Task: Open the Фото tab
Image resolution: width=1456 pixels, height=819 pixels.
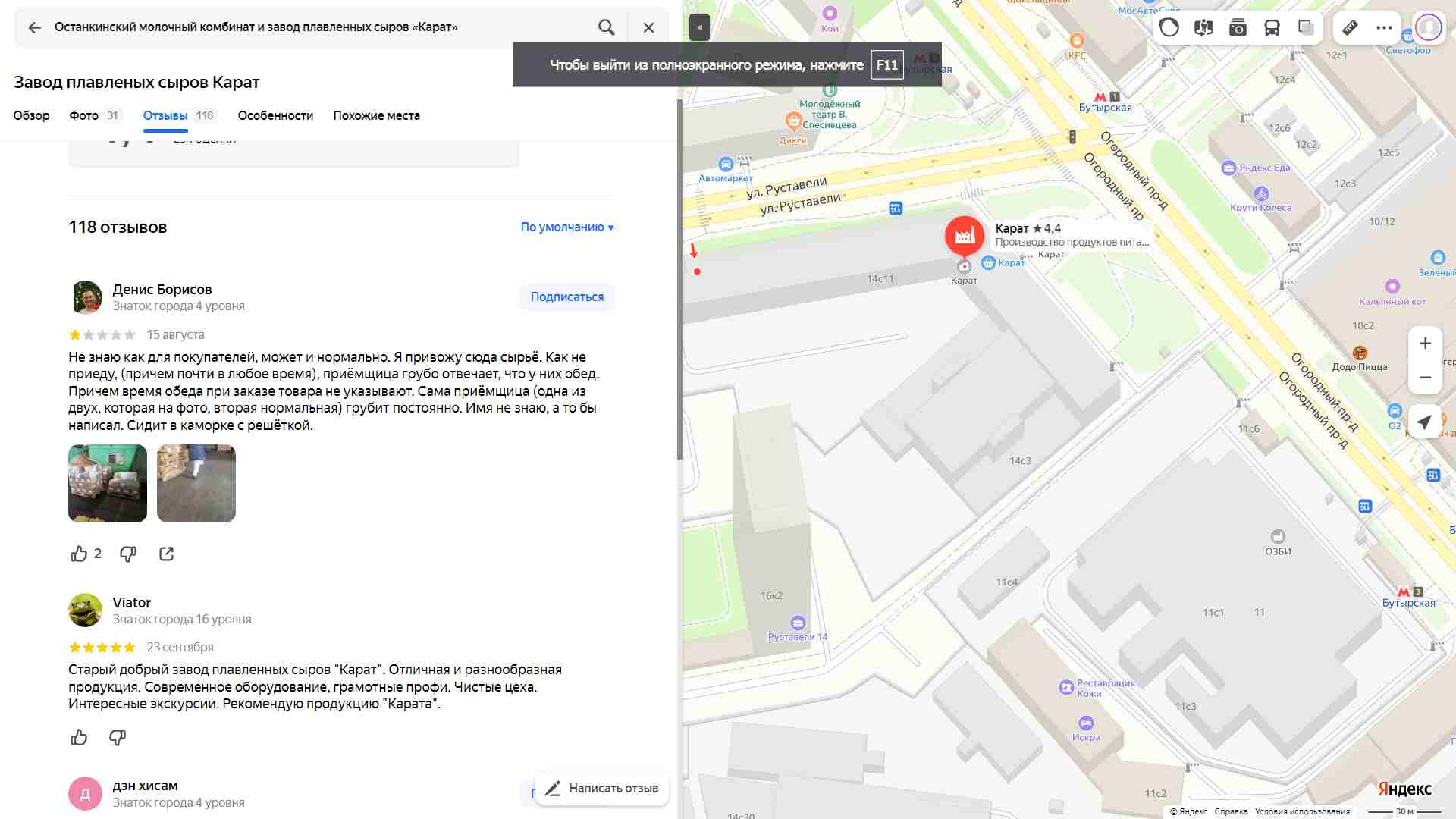Action: point(95,115)
